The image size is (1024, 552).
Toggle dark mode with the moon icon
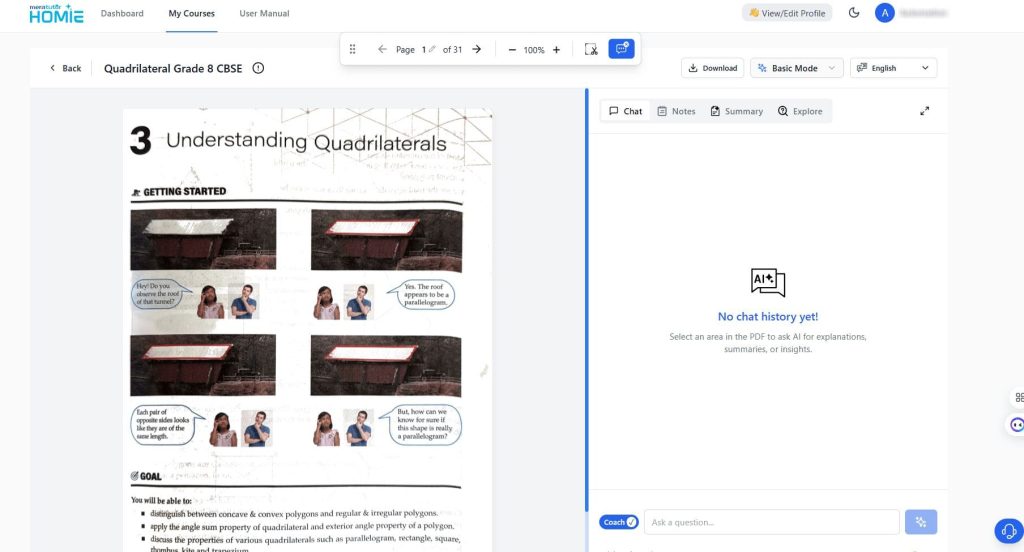tap(854, 13)
